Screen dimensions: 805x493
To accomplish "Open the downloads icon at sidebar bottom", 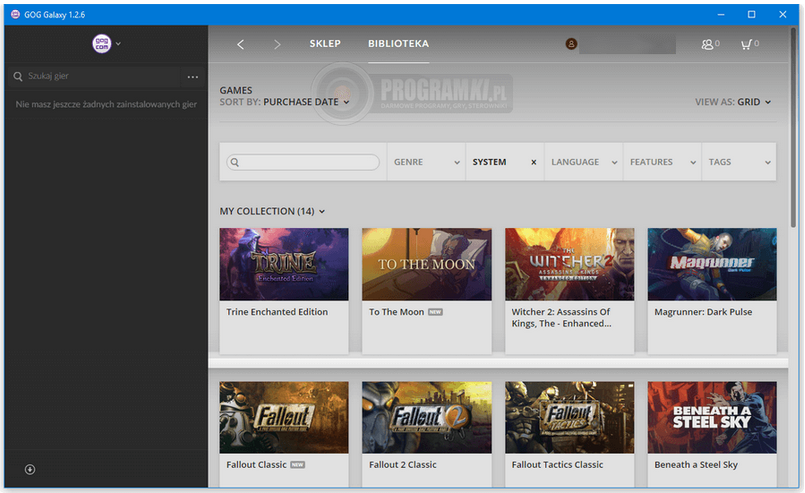I will 30,469.
